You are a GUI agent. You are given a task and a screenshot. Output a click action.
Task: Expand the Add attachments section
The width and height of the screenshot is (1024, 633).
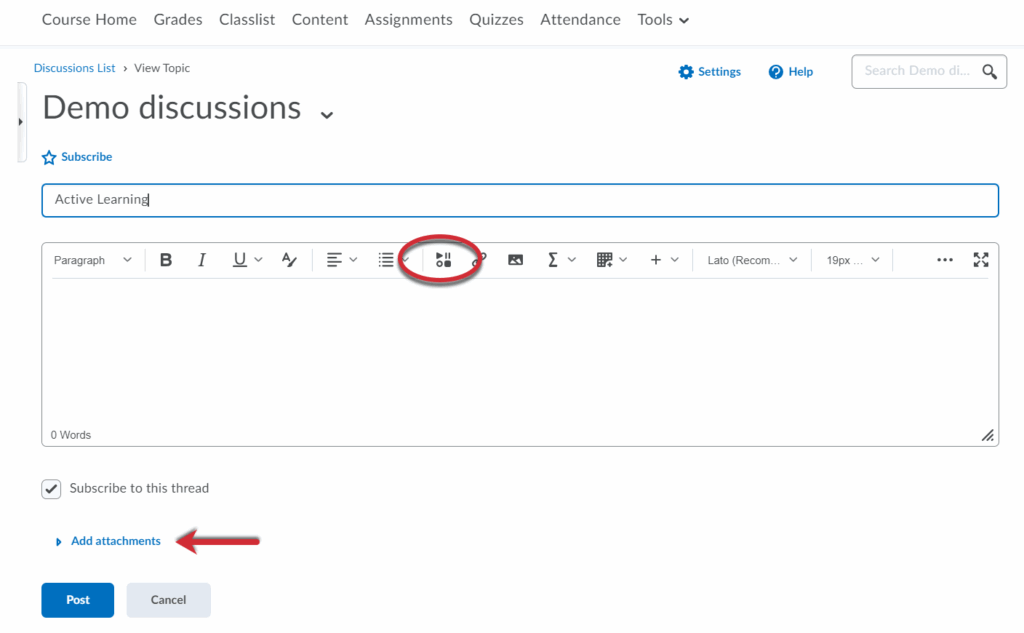[x=115, y=541]
